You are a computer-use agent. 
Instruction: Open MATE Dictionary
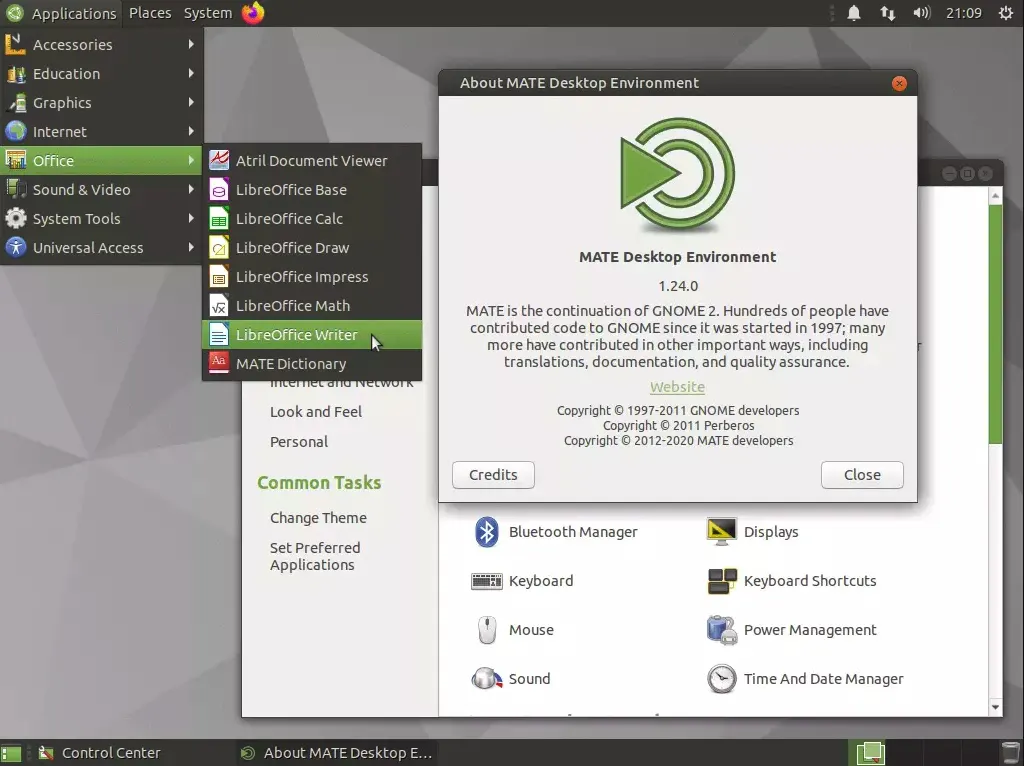pos(312,364)
